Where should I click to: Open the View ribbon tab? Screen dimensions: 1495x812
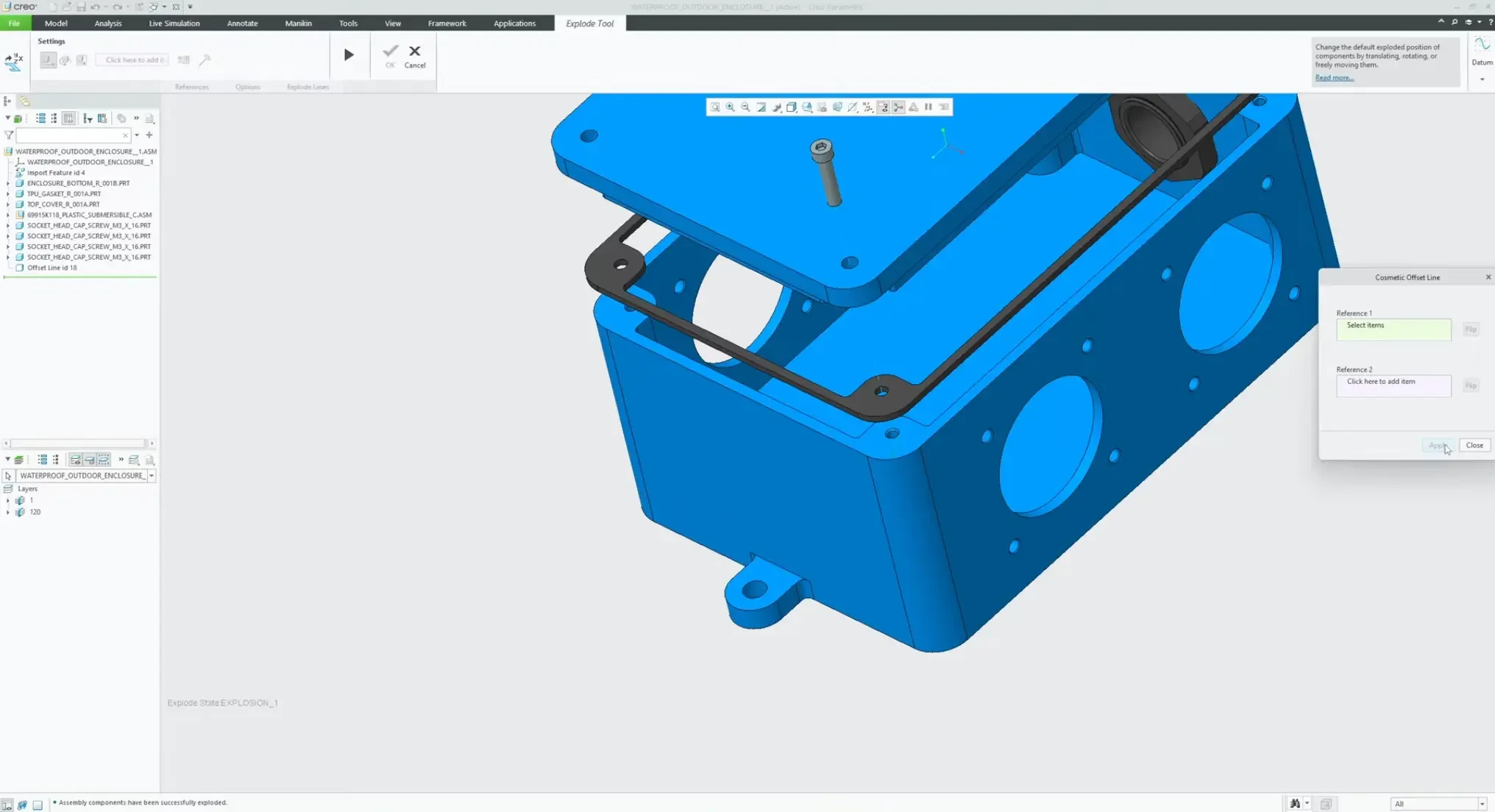[x=393, y=24]
